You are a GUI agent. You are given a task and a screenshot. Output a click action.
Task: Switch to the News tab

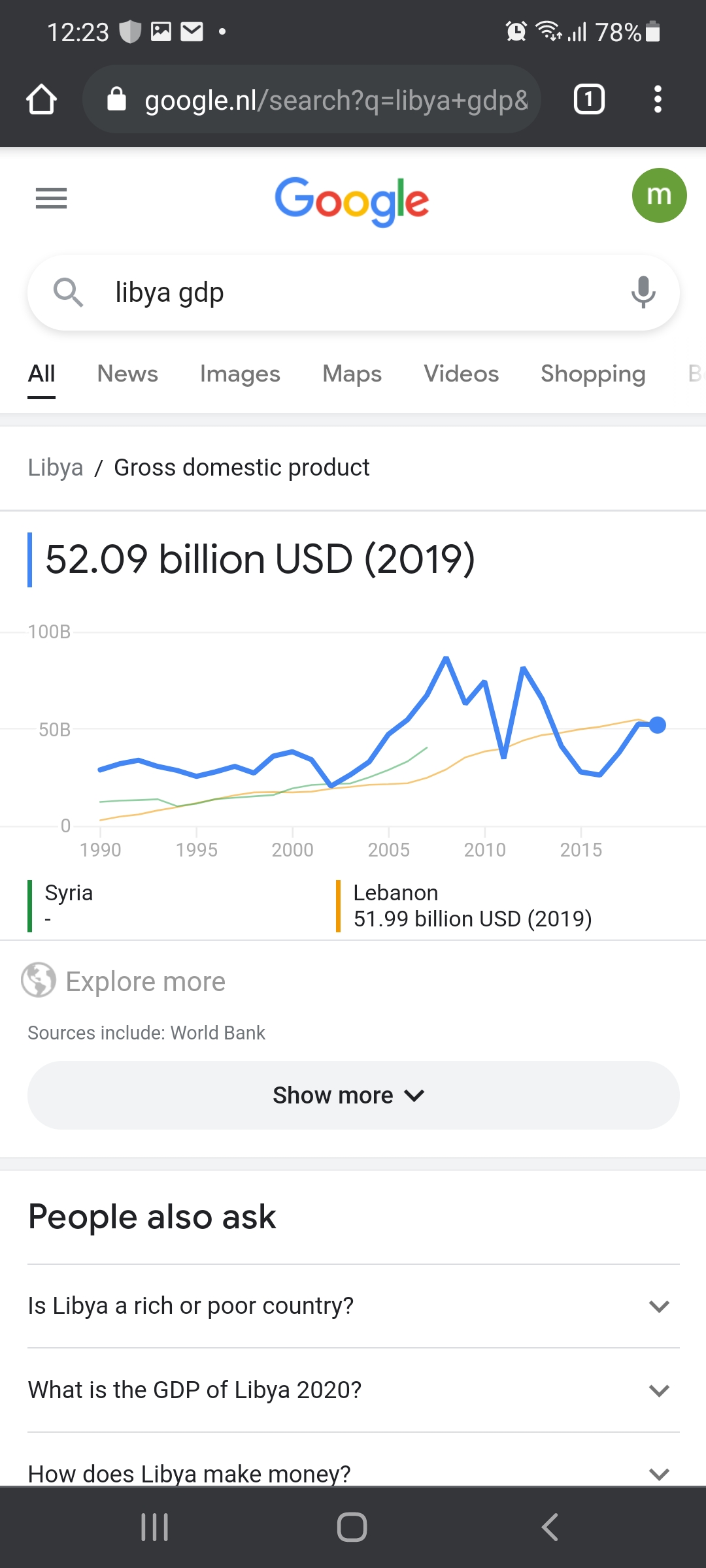pos(127,374)
